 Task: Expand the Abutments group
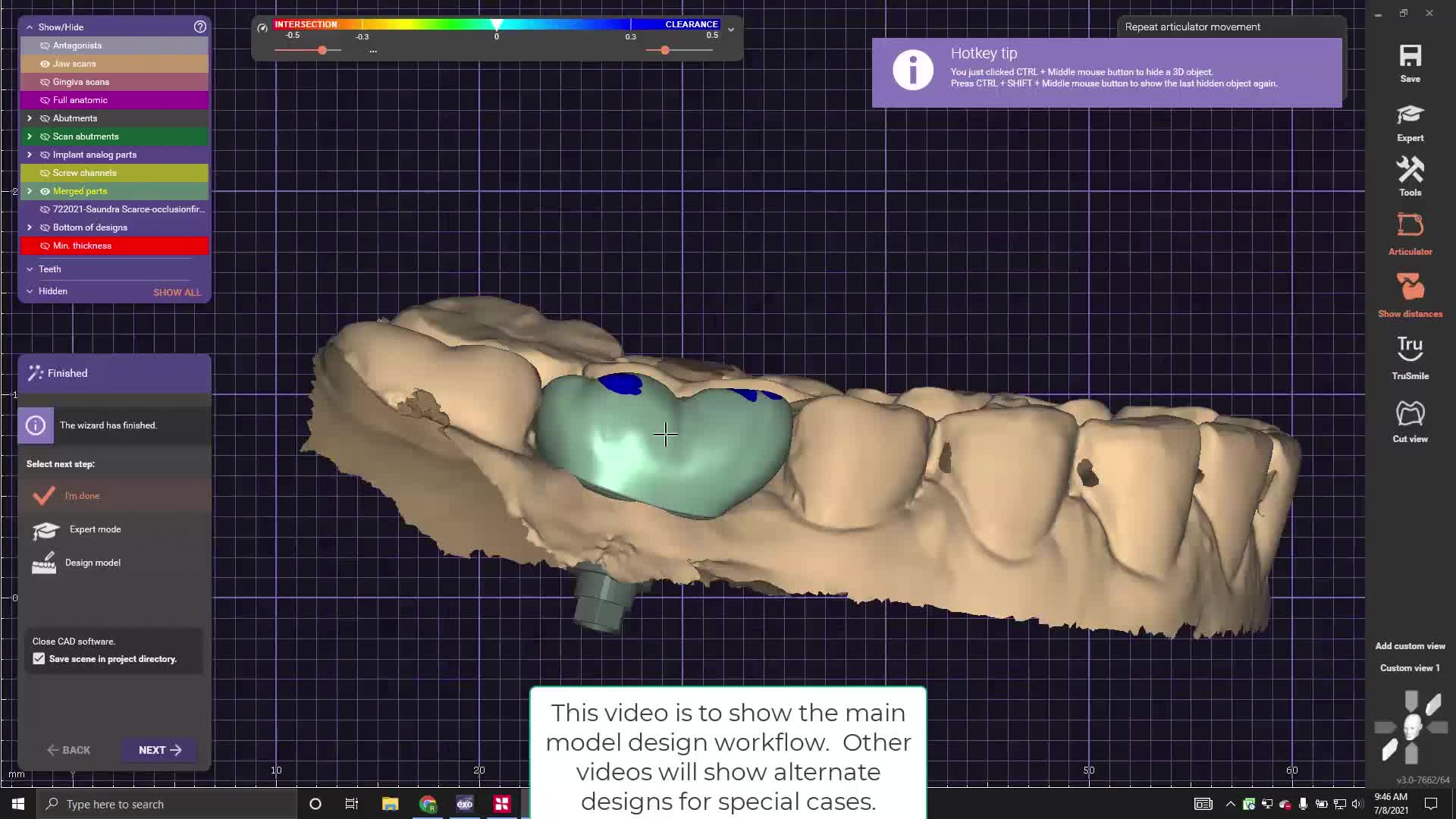pyautogui.click(x=30, y=118)
